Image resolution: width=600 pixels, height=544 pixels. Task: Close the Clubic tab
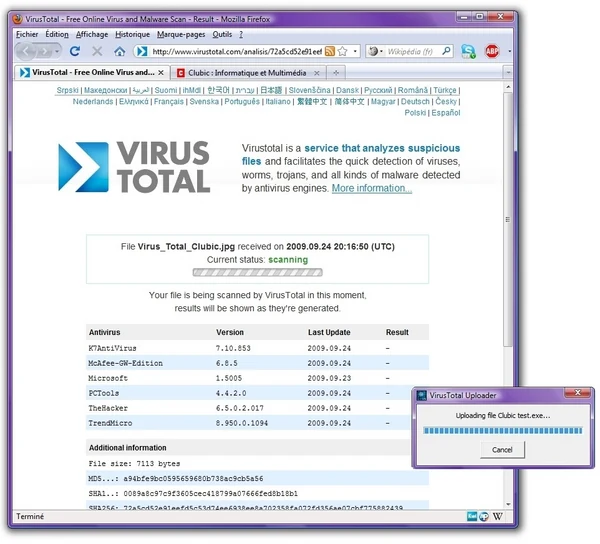[316, 73]
